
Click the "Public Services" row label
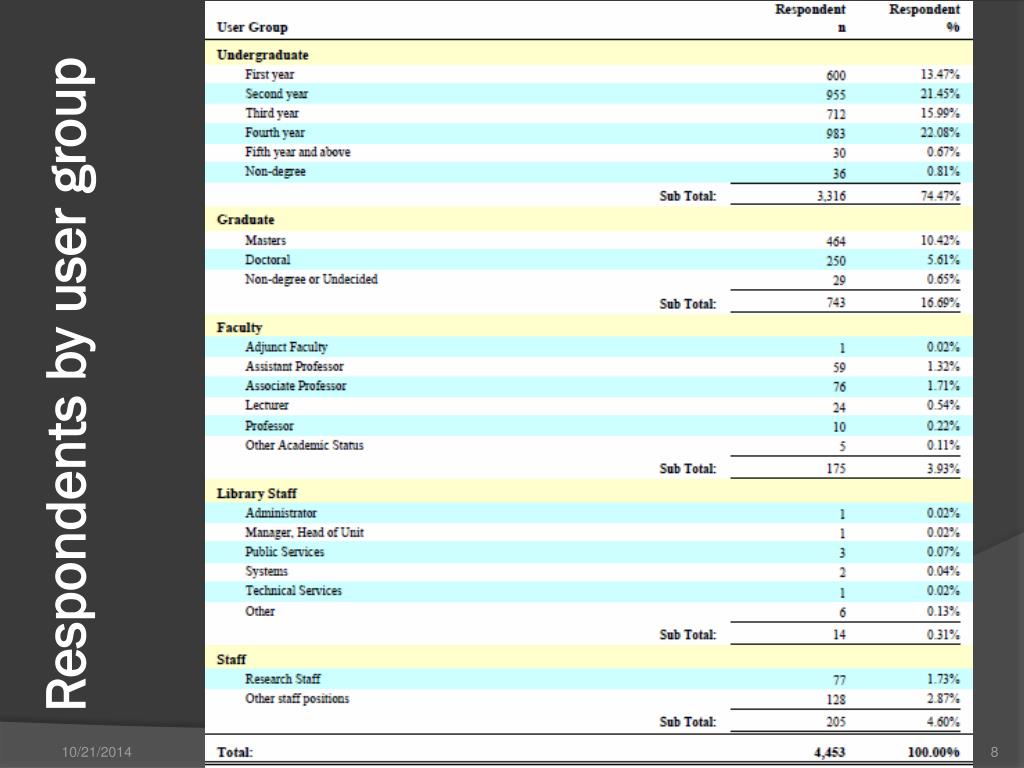pos(285,552)
